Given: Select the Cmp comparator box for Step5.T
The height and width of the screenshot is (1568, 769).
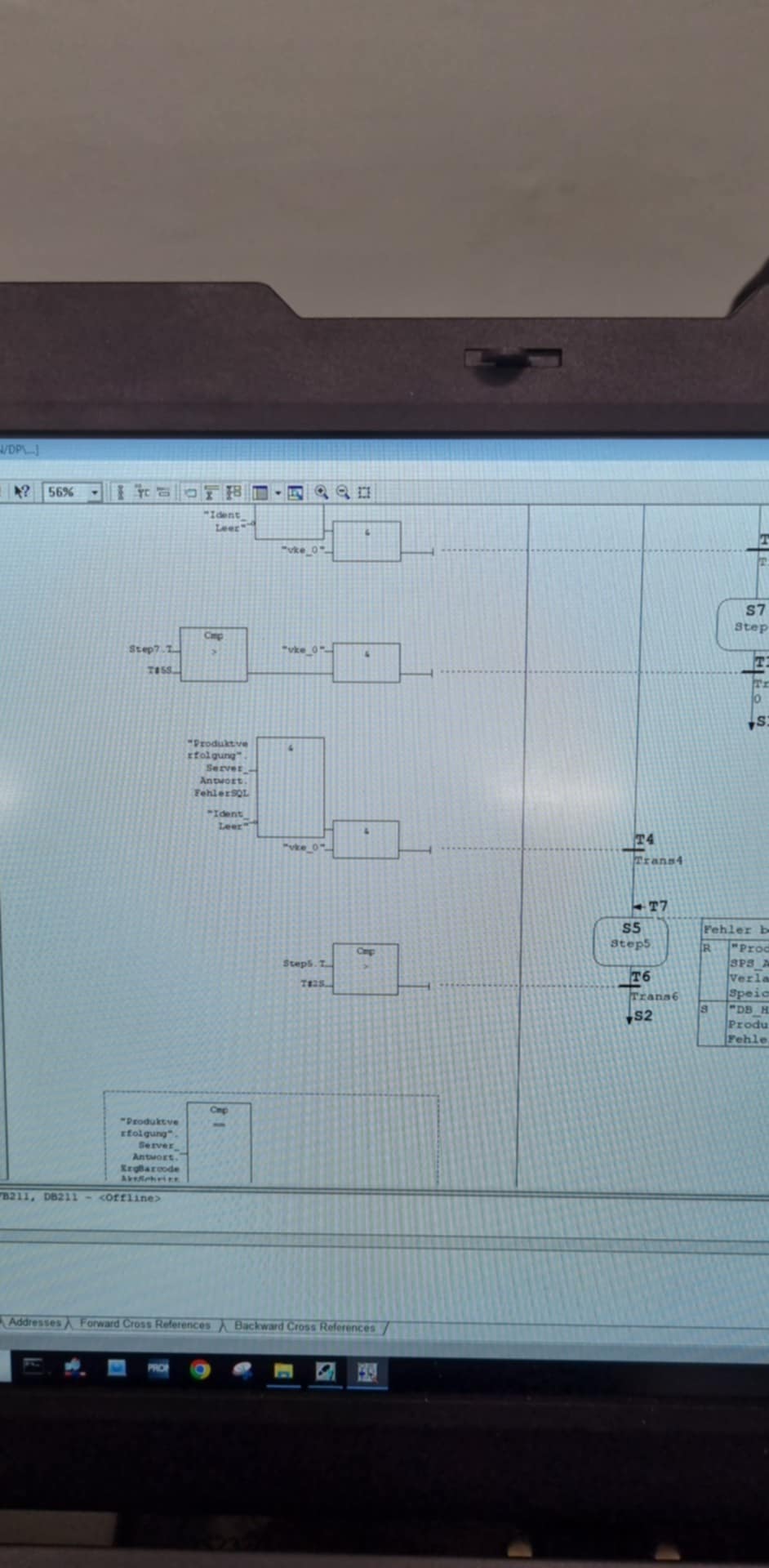Looking at the screenshot, I should 365,969.
